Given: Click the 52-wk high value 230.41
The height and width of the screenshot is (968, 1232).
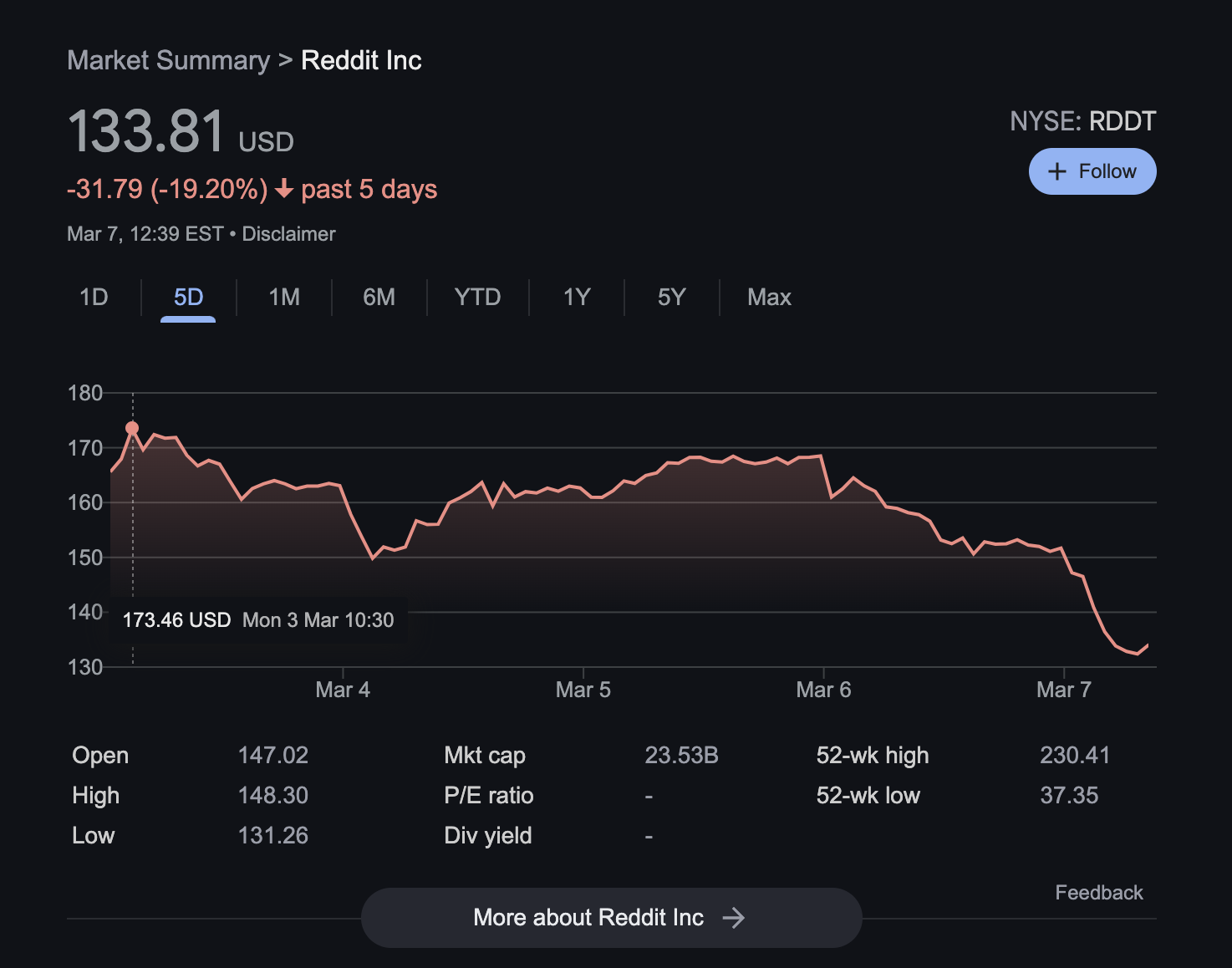Looking at the screenshot, I should point(1075,756).
